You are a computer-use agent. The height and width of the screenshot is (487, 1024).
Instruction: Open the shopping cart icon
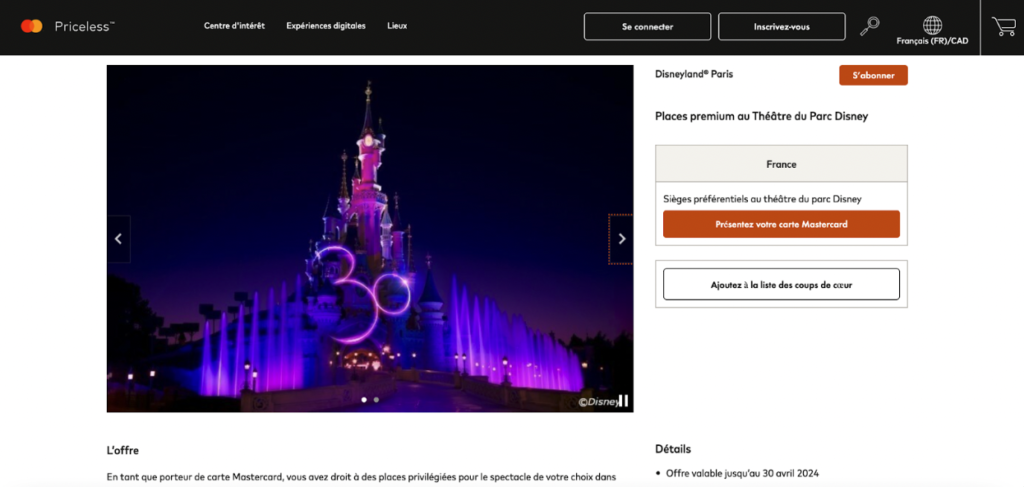point(1003,26)
